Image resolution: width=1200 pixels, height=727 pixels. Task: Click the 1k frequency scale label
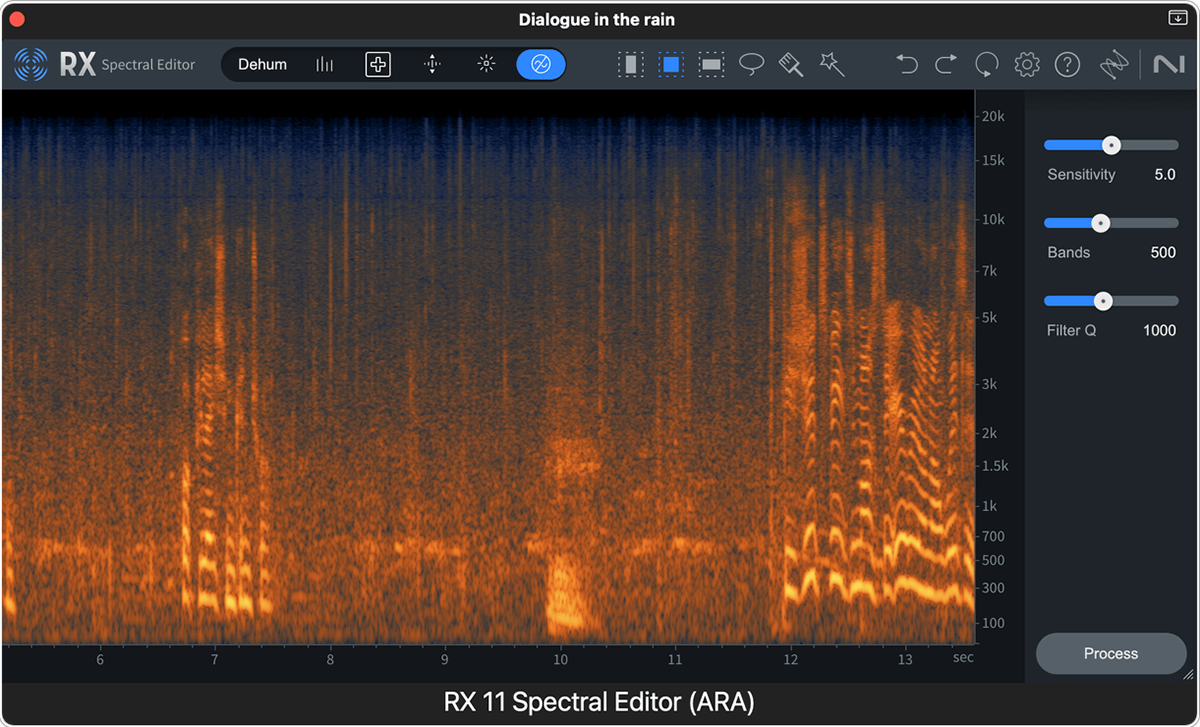point(989,506)
